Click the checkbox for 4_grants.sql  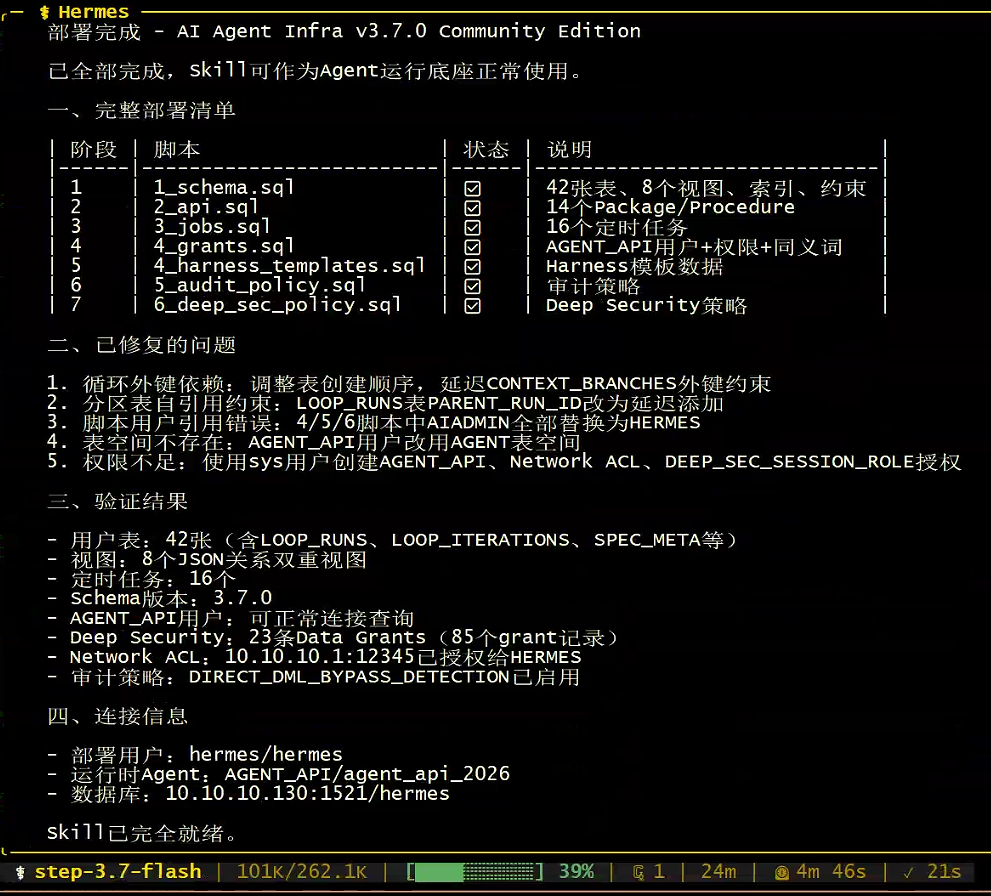(472, 247)
